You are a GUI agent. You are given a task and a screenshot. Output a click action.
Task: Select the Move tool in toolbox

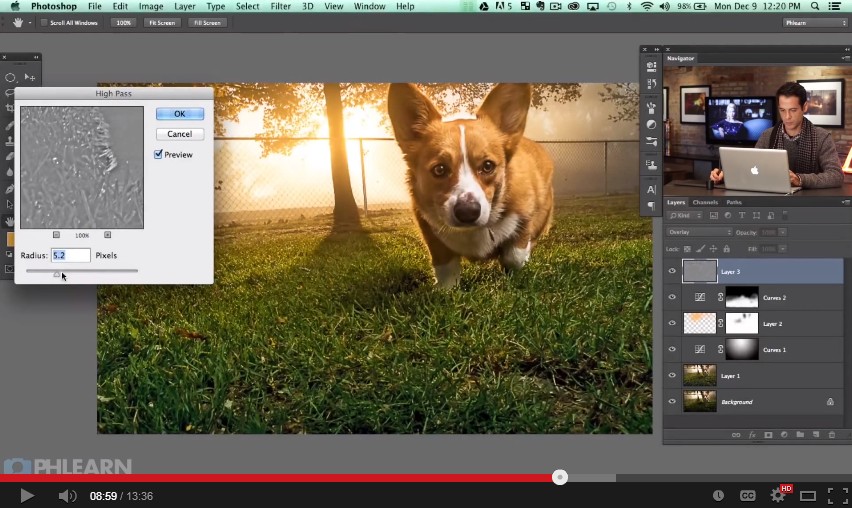point(30,78)
